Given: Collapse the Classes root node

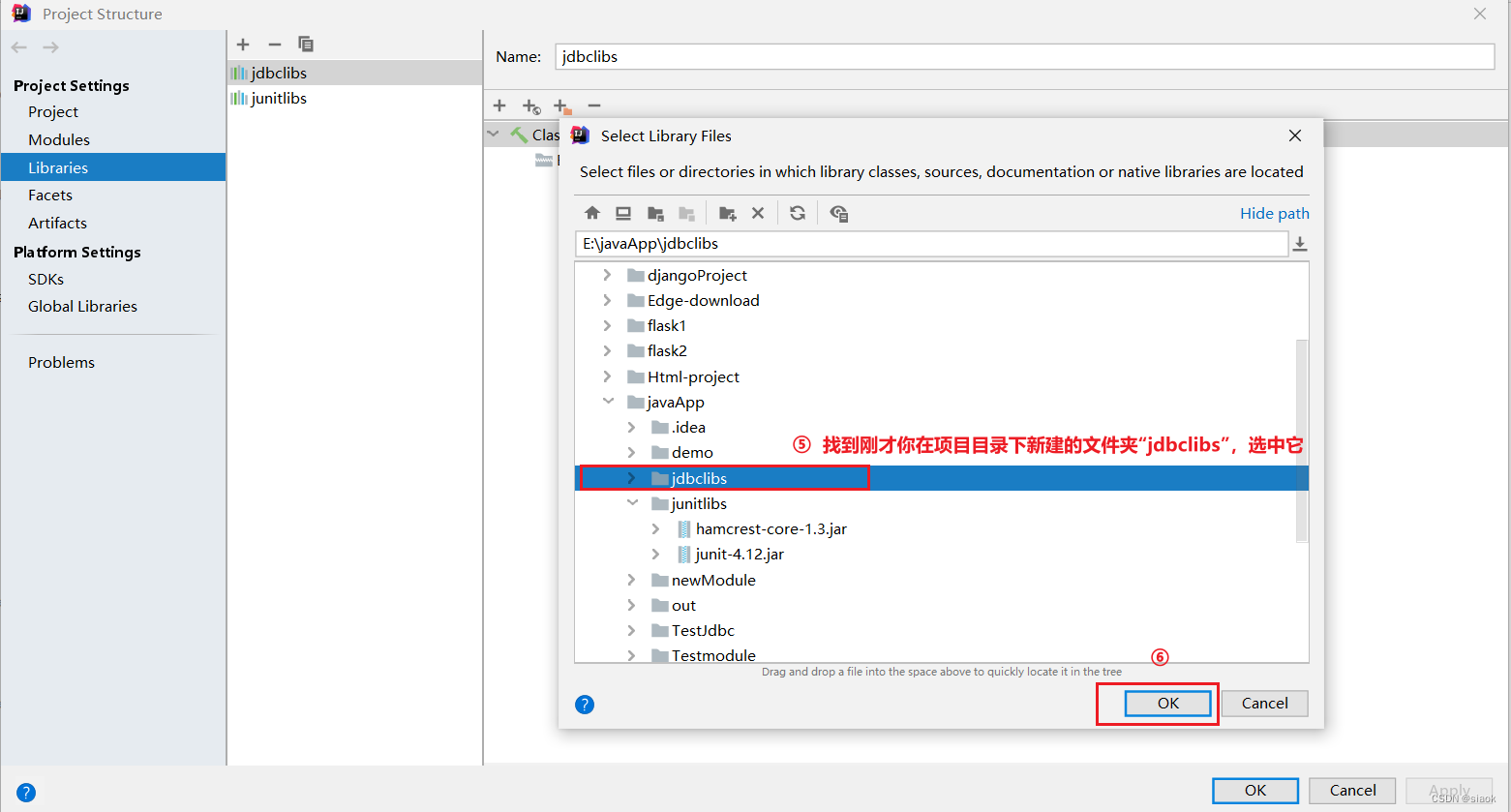Looking at the screenshot, I should 494,134.
